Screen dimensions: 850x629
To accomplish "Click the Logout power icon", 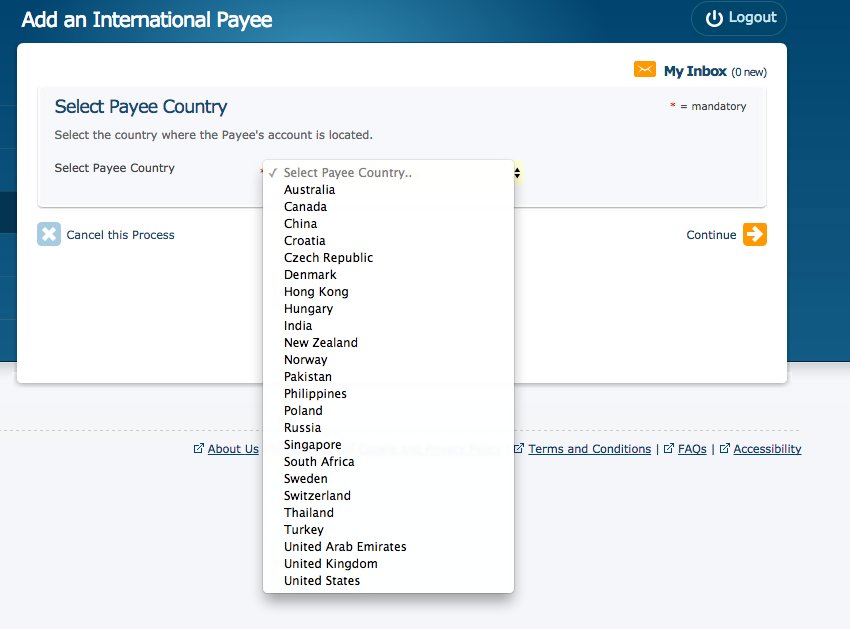I will tap(714, 18).
